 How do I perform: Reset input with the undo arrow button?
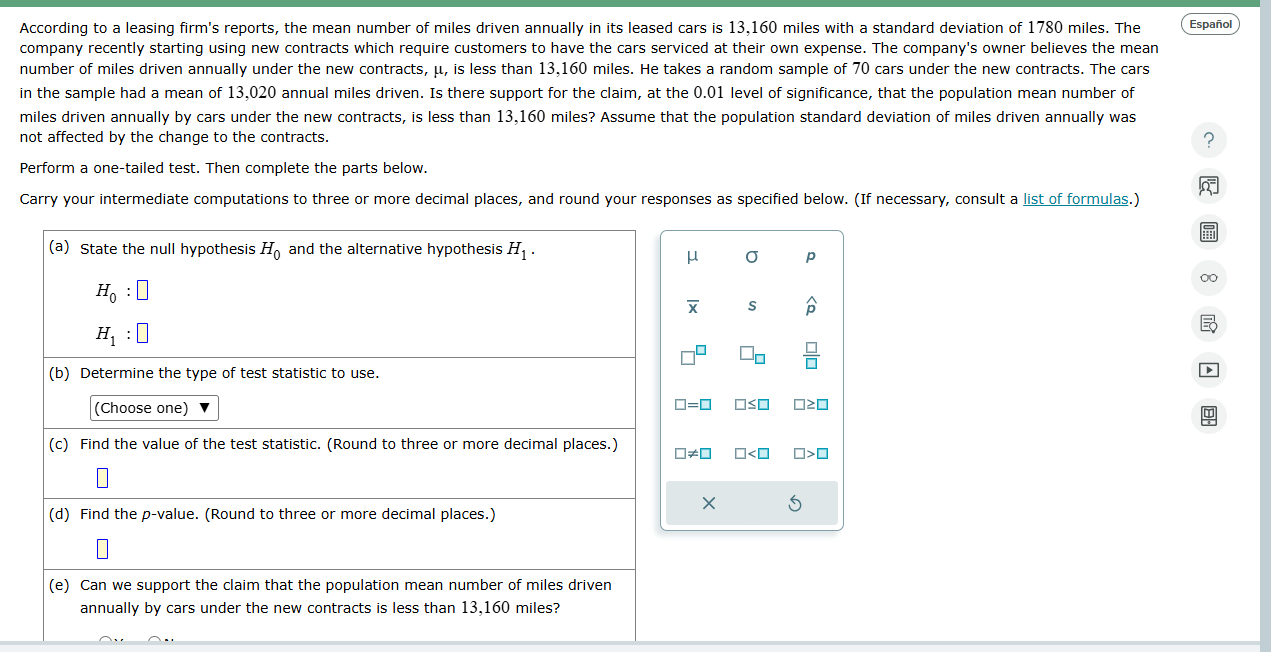pos(795,504)
